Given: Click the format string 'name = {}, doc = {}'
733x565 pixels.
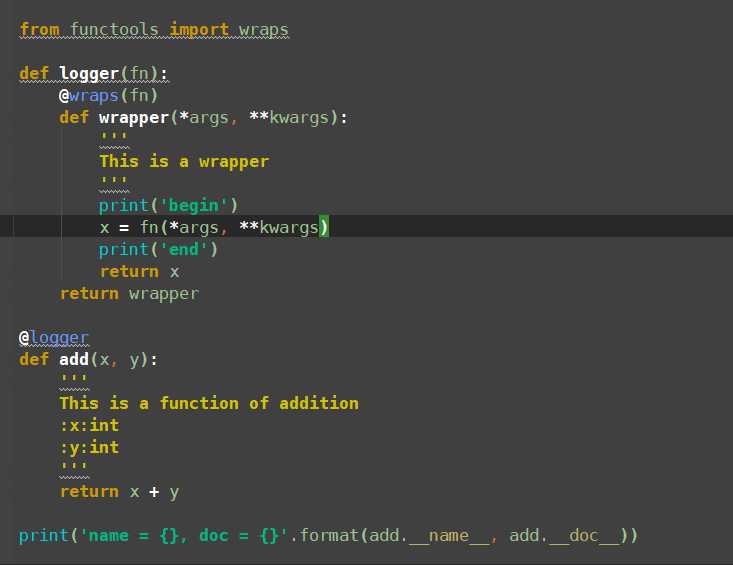Looking at the screenshot, I should (x=184, y=535).
